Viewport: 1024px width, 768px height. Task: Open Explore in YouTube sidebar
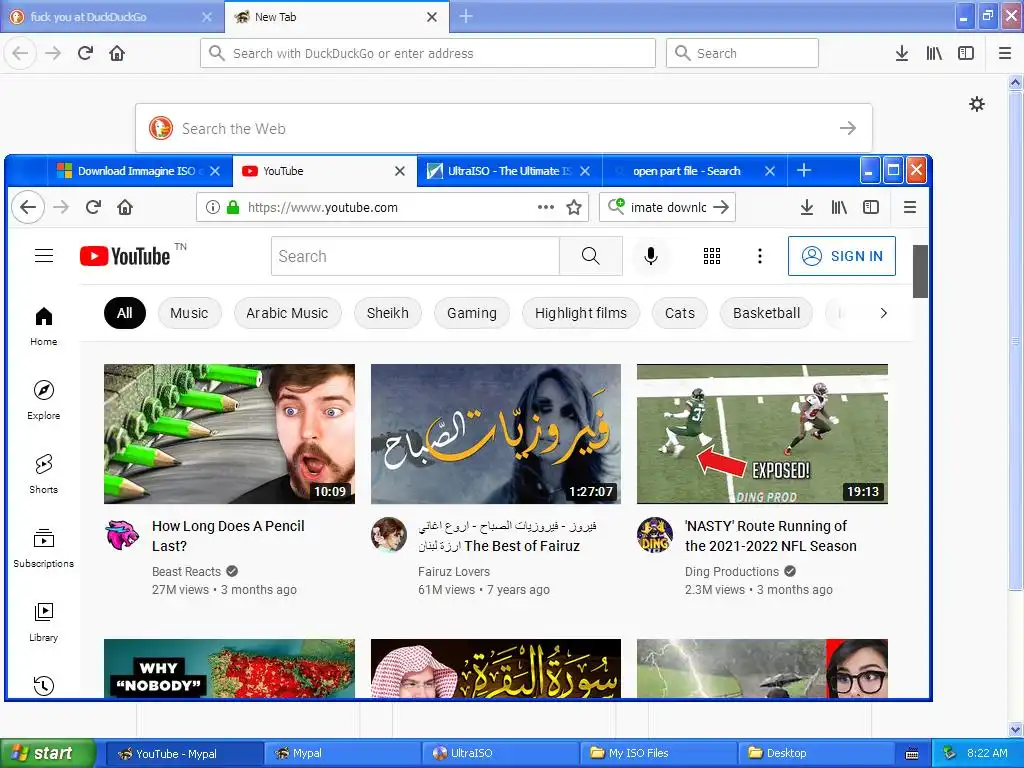tap(44, 400)
